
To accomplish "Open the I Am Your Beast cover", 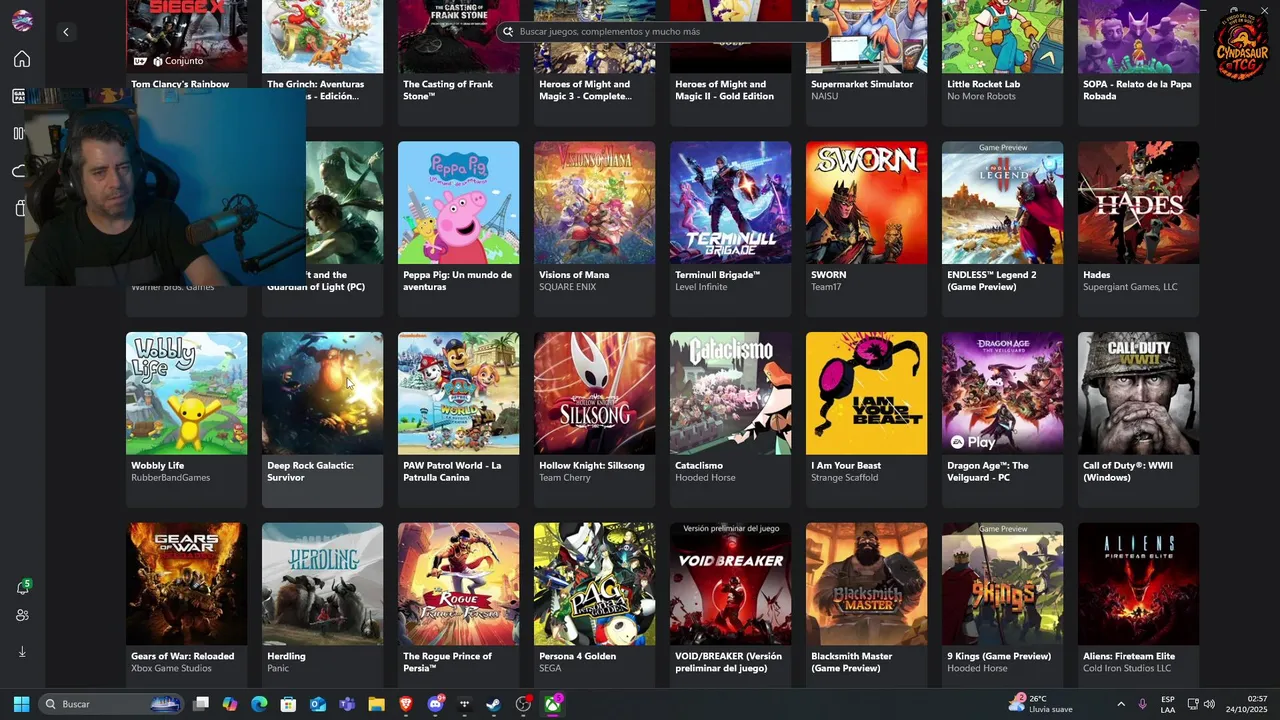I will 866,393.
